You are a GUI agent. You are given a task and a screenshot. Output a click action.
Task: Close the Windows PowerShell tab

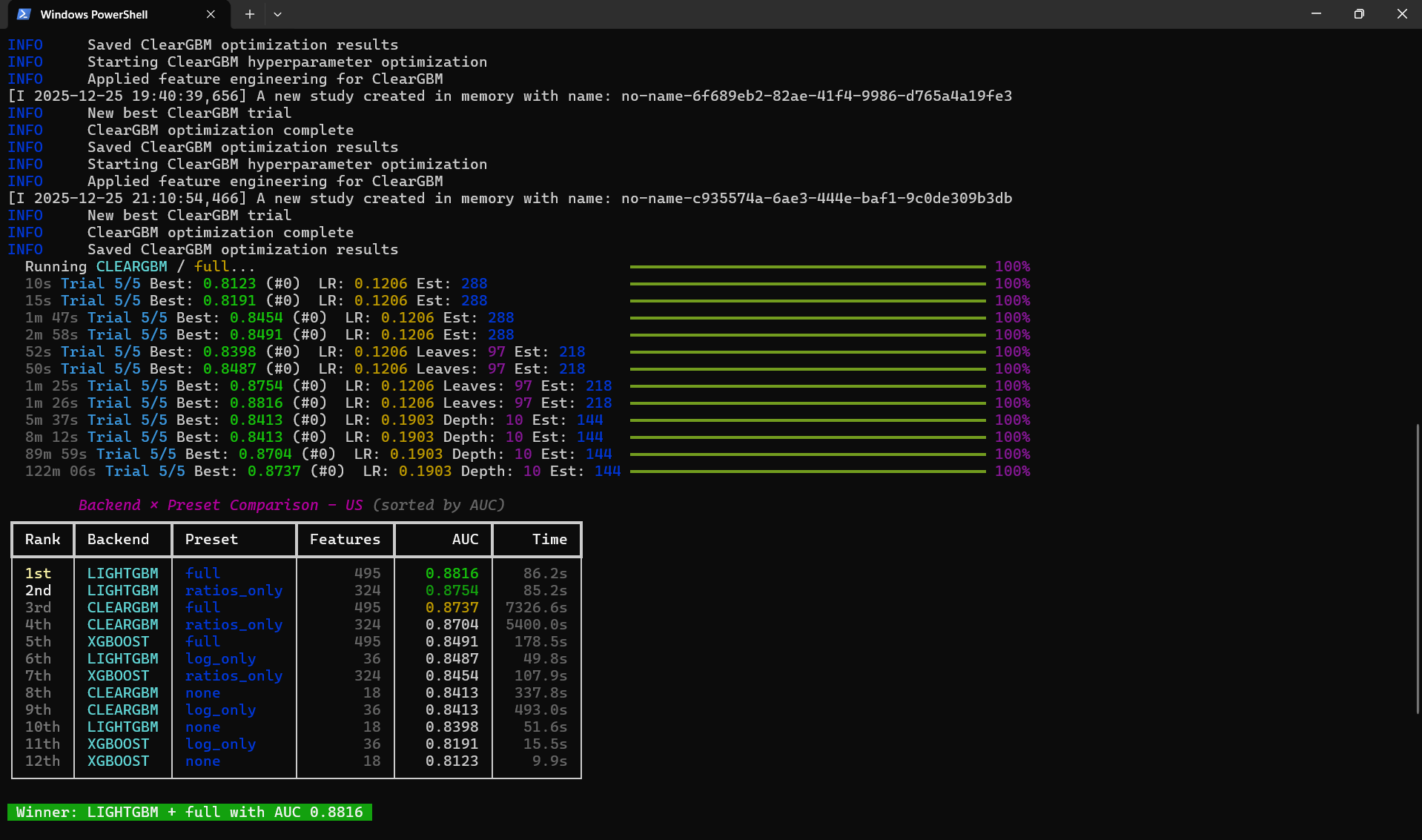tap(211, 14)
